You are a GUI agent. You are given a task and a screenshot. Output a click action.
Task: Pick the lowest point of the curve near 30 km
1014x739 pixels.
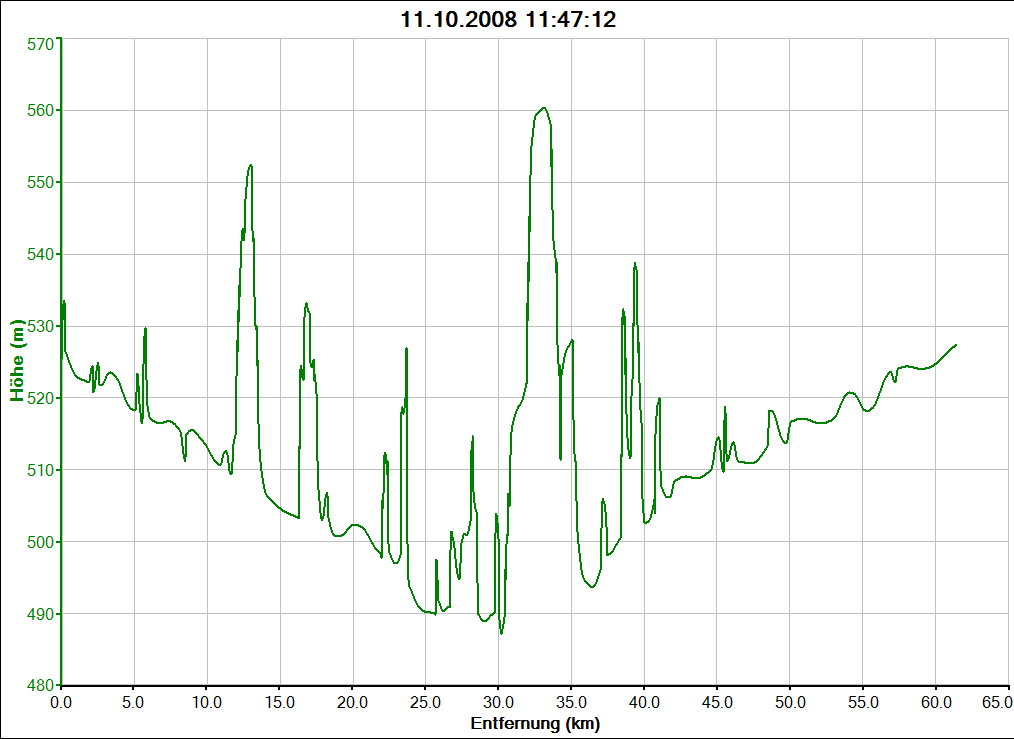pyautogui.click(x=501, y=632)
